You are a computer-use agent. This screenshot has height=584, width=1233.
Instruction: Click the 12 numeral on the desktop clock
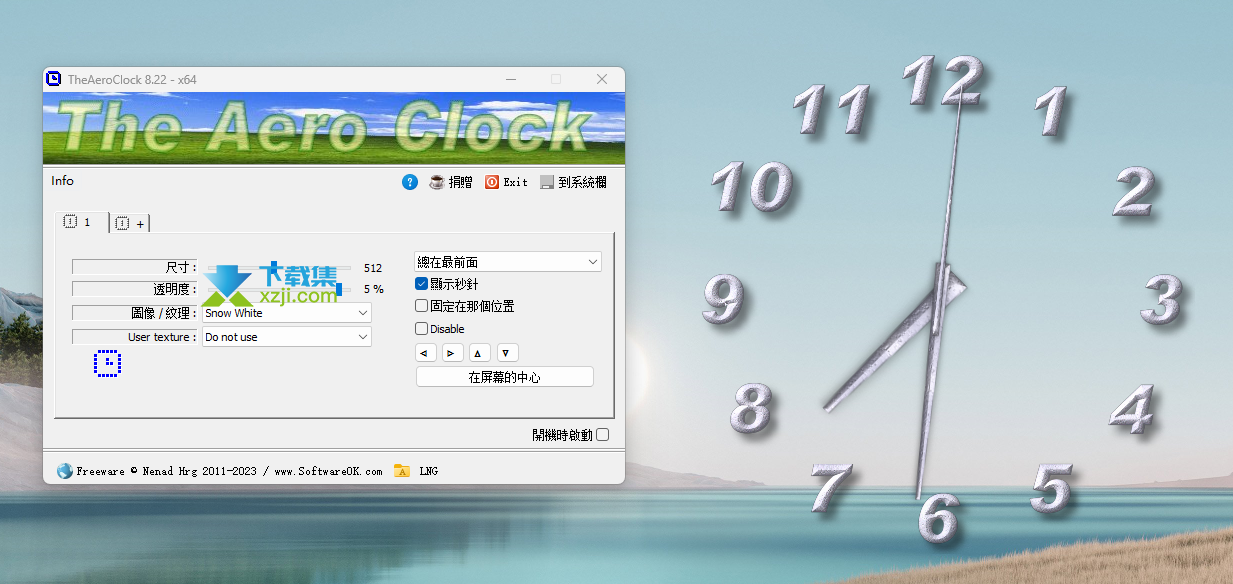(x=942, y=80)
